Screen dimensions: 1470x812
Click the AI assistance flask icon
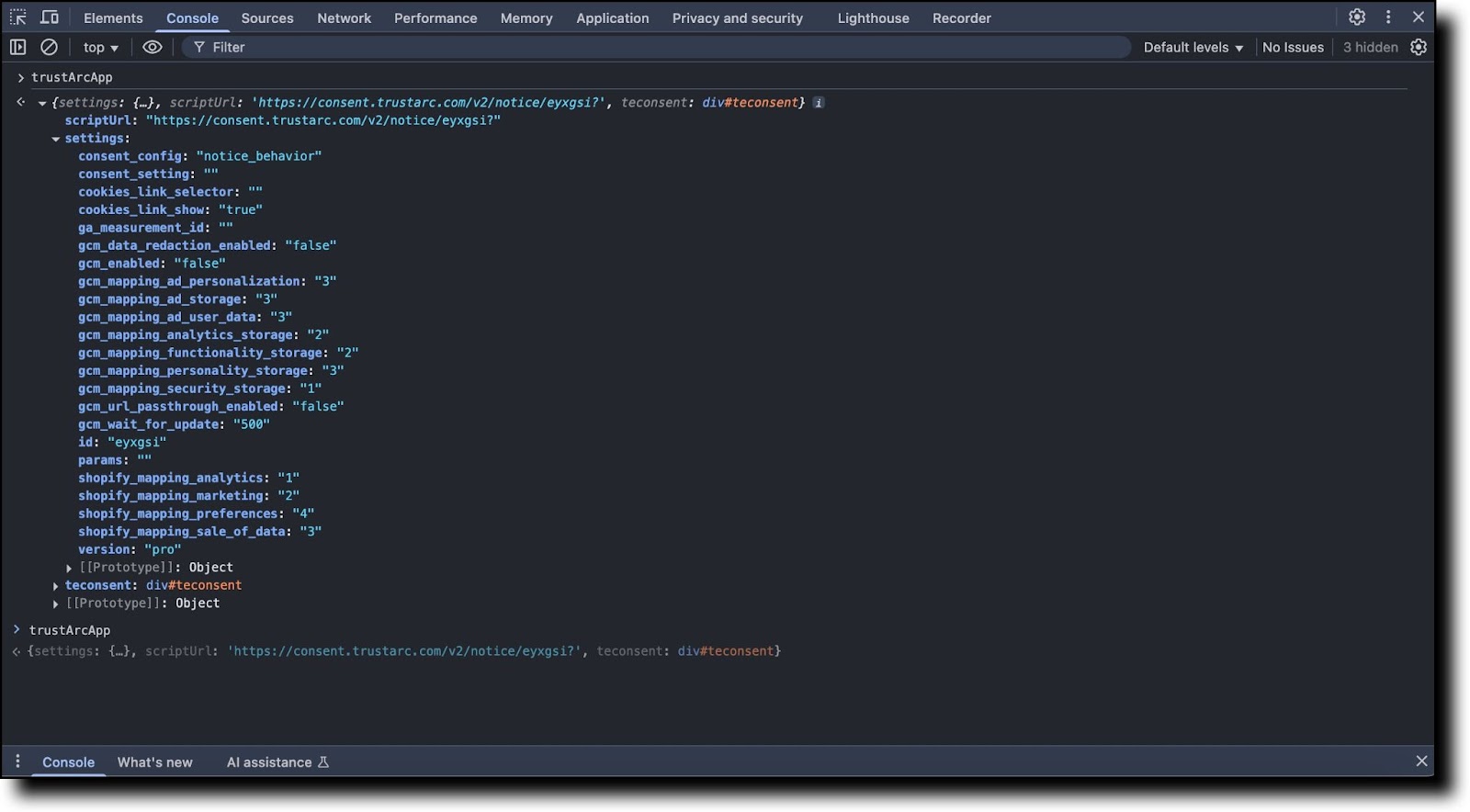click(x=323, y=762)
